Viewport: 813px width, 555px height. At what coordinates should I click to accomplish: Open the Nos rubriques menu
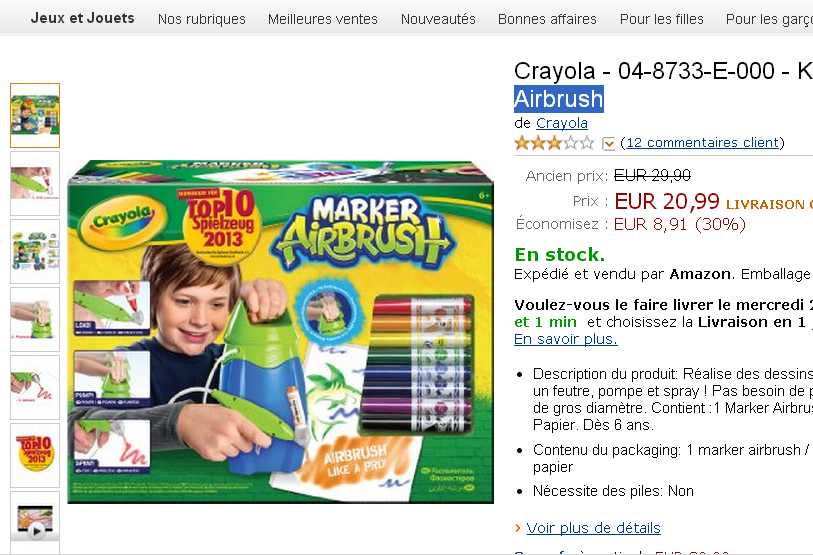tap(202, 19)
